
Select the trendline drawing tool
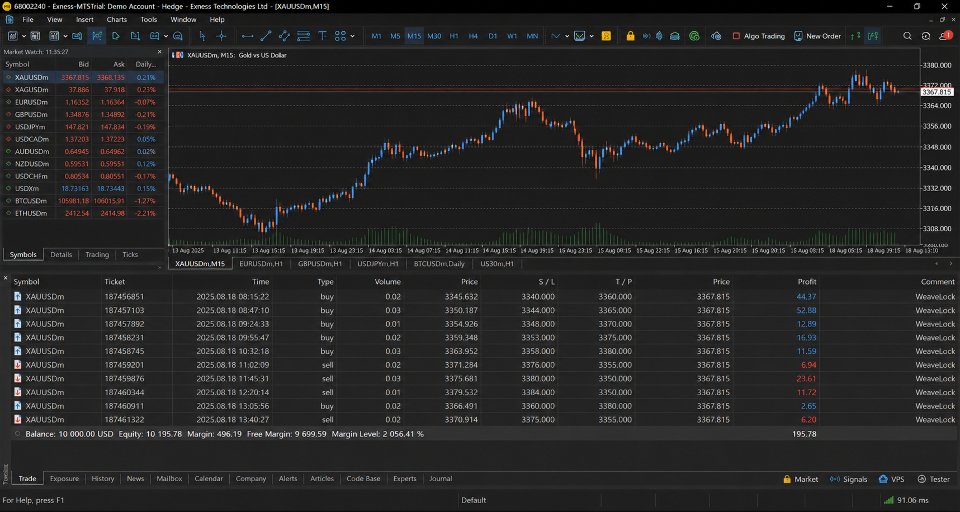266,36
